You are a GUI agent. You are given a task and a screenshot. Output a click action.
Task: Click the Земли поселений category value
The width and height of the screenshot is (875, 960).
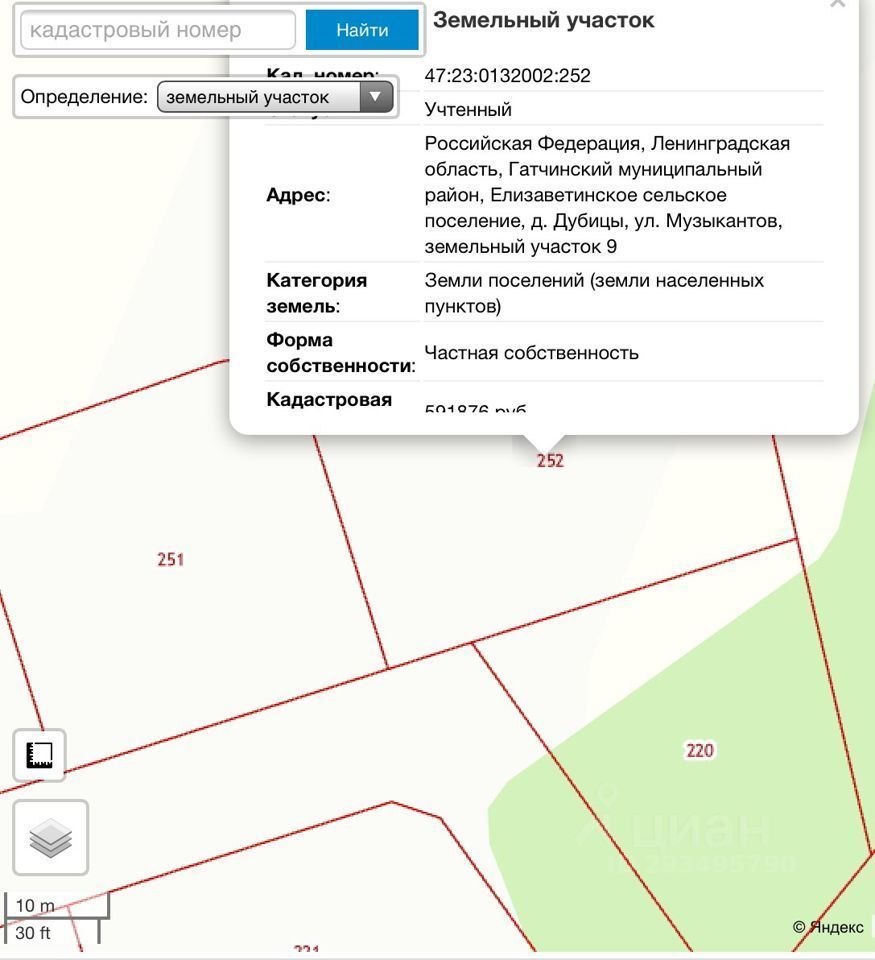click(x=595, y=293)
